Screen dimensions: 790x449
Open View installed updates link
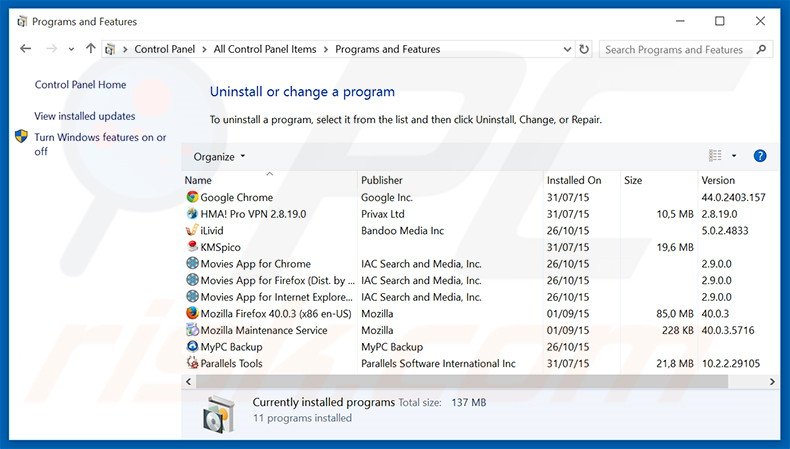85,116
